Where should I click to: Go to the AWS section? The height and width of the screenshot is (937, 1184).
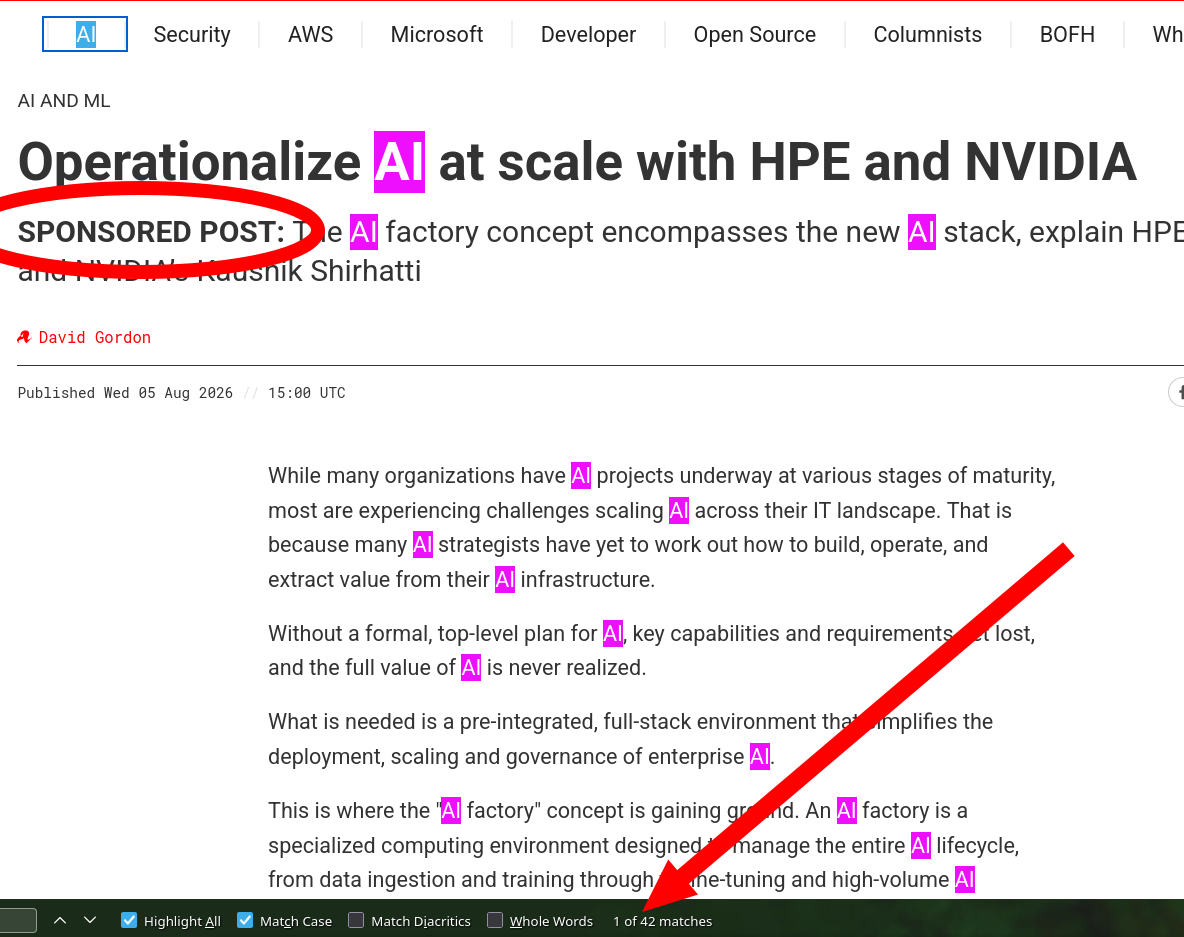pos(310,34)
